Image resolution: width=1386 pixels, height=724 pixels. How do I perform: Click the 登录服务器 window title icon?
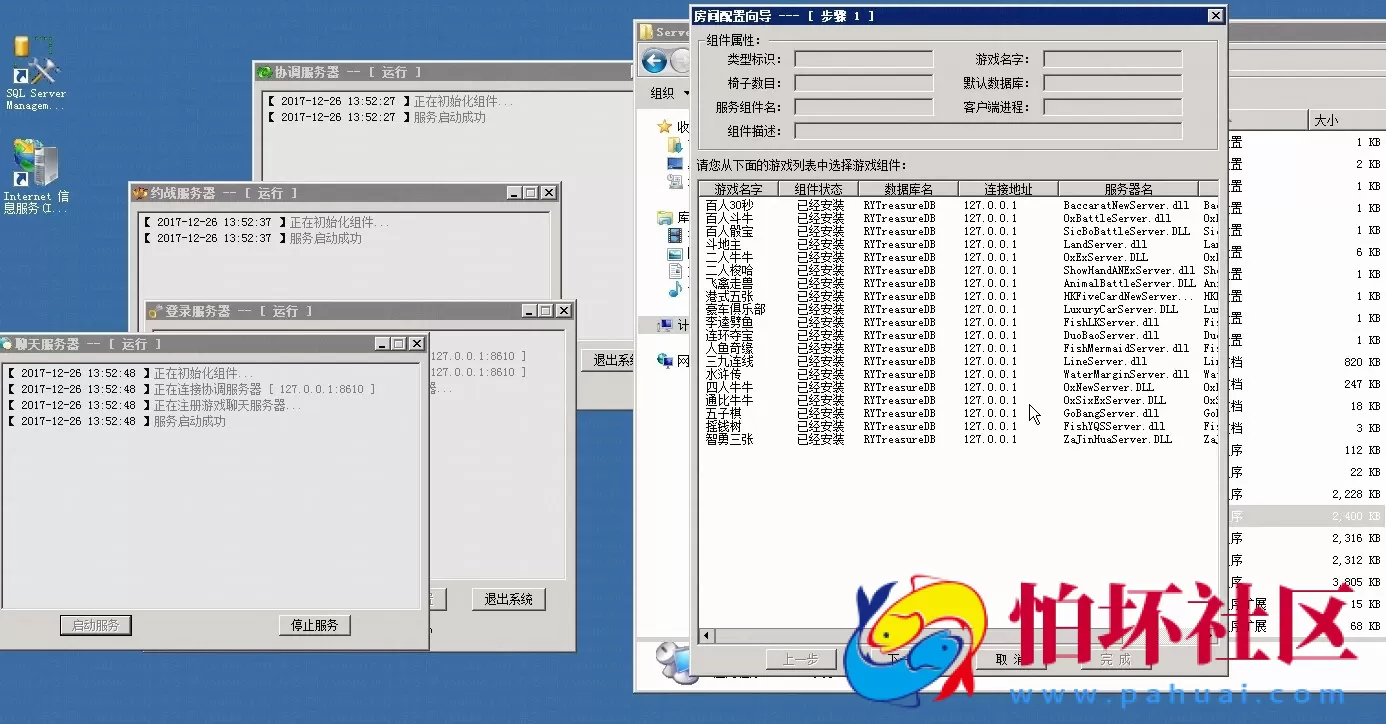pyautogui.click(x=156, y=311)
